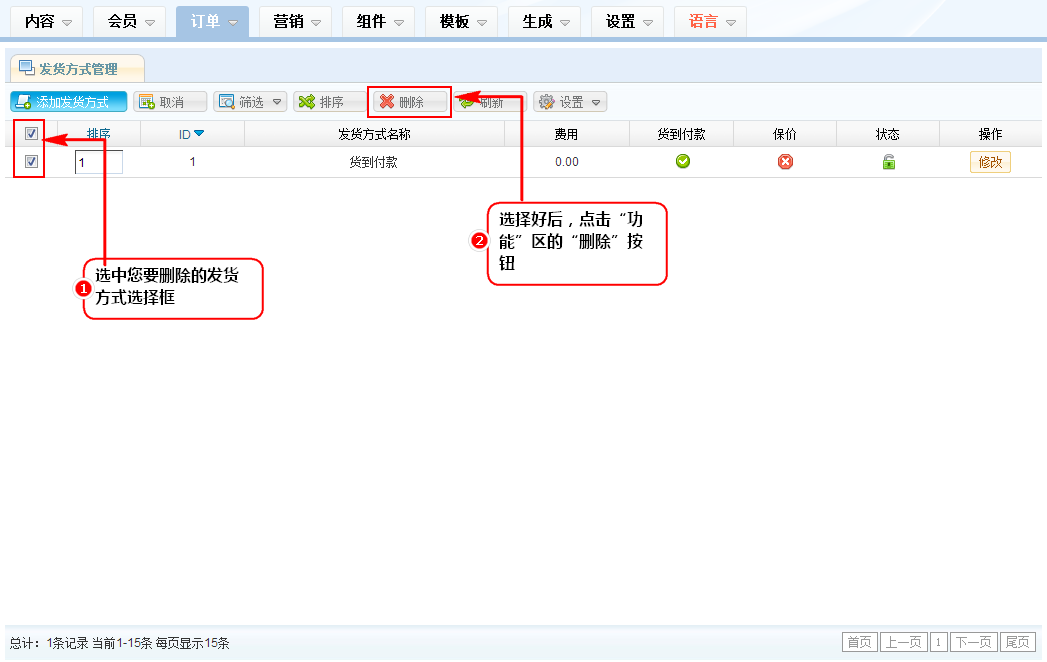Viewport: 1047px width, 662px height.
Task: Open the 设置 gear dropdown in toolbar
Action: (571, 102)
